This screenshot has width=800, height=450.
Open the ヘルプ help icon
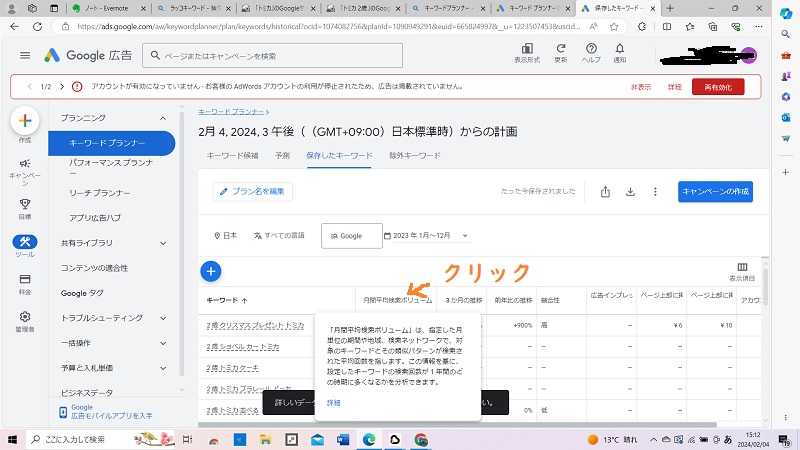tap(591, 53)
